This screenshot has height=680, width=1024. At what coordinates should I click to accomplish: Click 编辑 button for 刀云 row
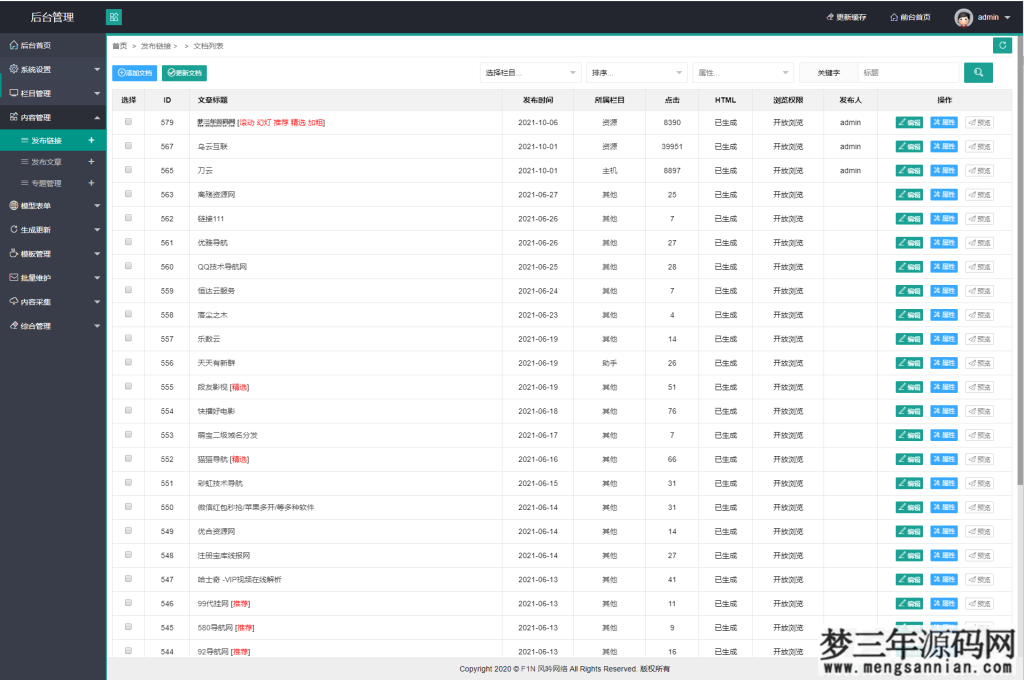coord(909,171)
